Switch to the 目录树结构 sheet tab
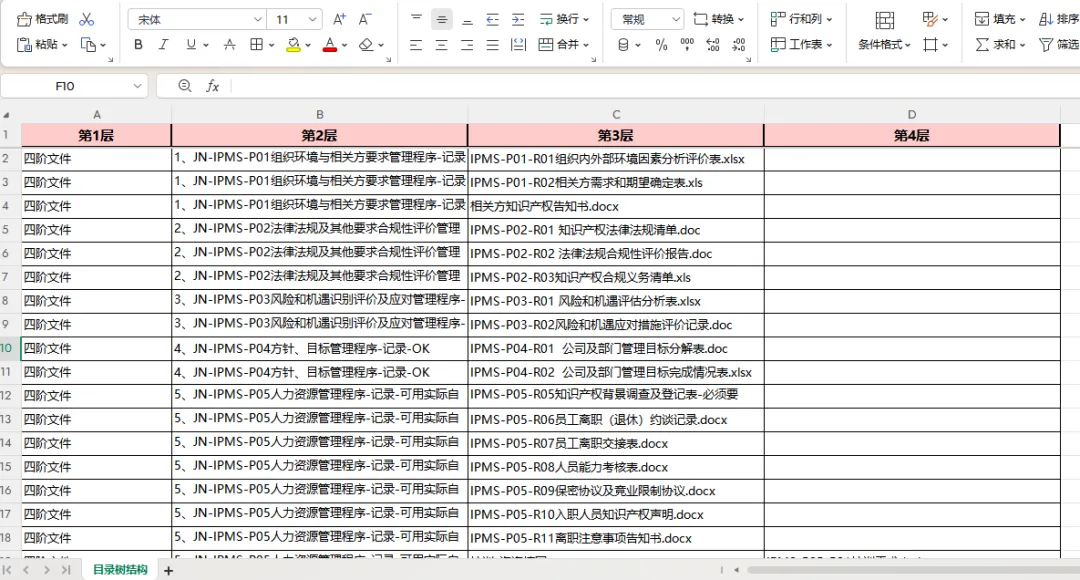This screenshot has height=580, width=1080. coord(121,570)
